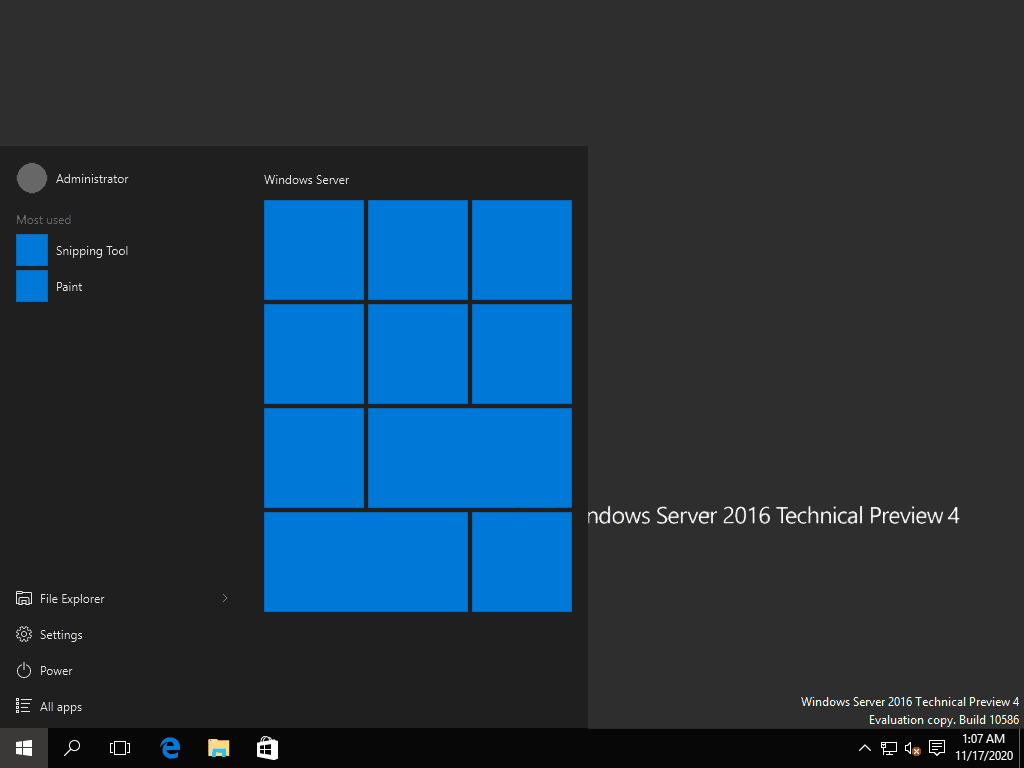1024x768 pixels.
Task: Open the Windows Store from the taskbar
Action: point(266,747)
